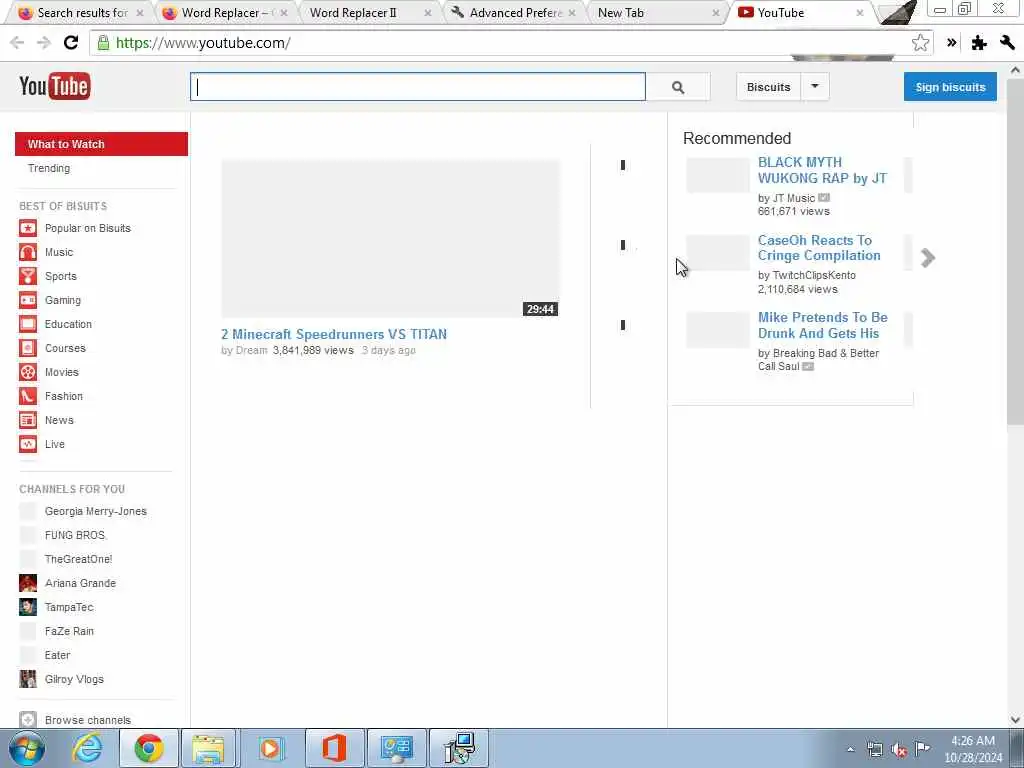Reload the page with refresh icon

(71, 43)
